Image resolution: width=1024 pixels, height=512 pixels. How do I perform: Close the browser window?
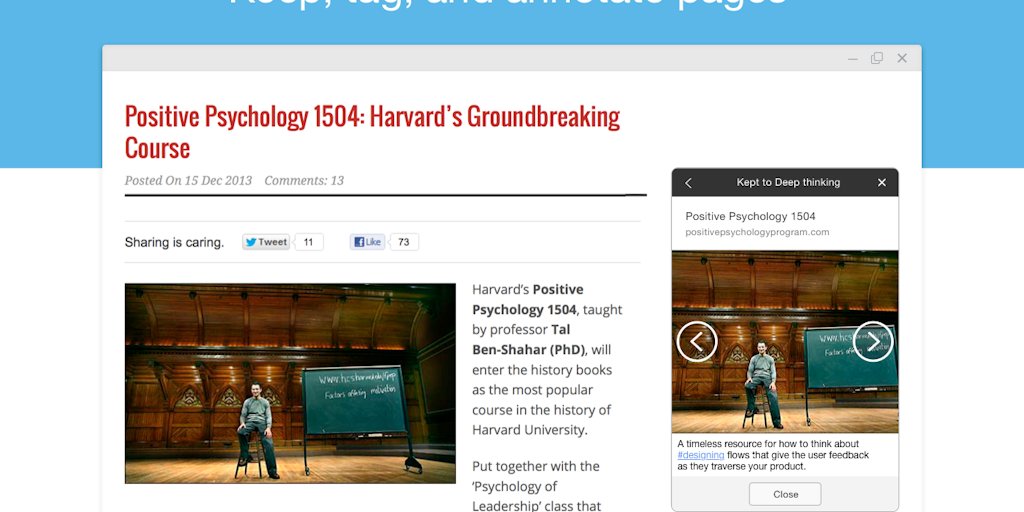pyautogui.click(x=902, y=58)
